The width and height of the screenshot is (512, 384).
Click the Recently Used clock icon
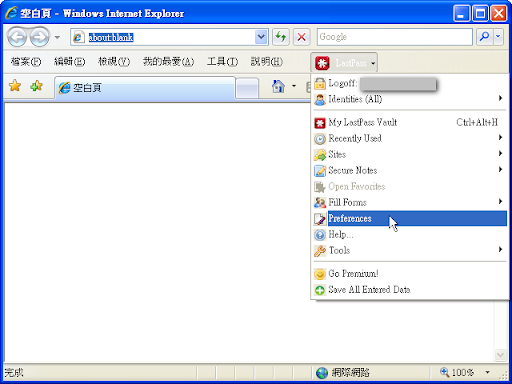pos(320,139)
